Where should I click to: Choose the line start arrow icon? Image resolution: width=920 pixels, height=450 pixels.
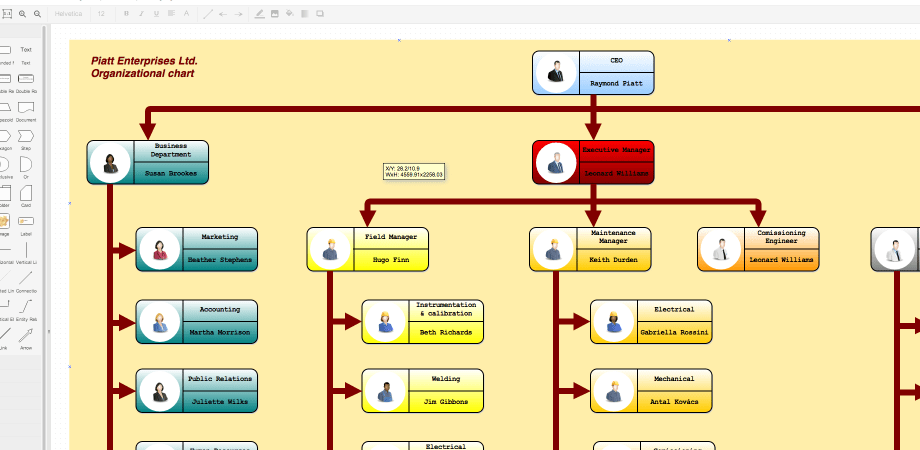coord(223,13)
